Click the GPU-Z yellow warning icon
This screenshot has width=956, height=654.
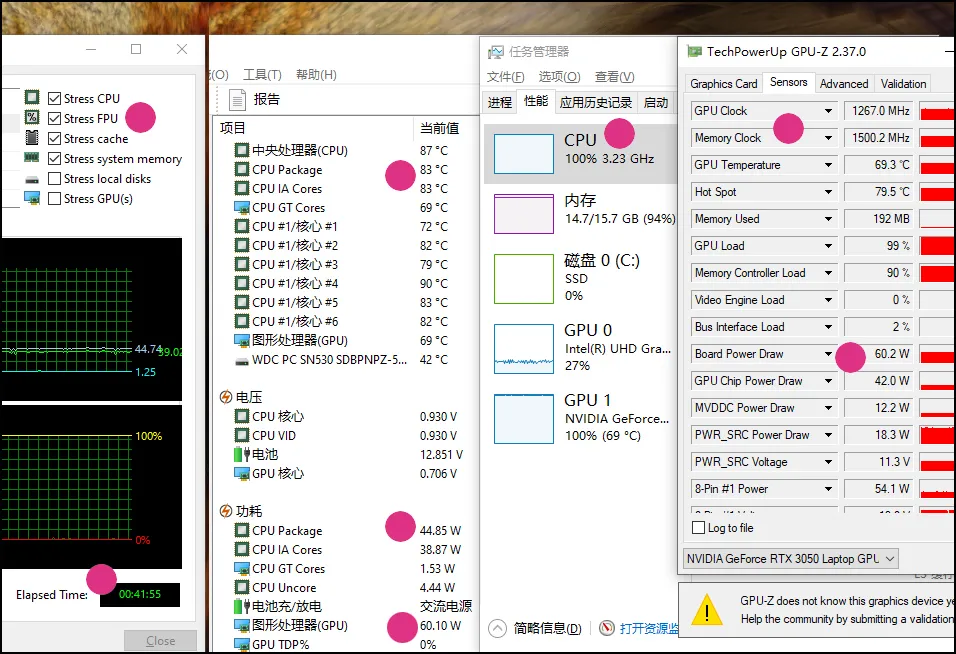707,610
